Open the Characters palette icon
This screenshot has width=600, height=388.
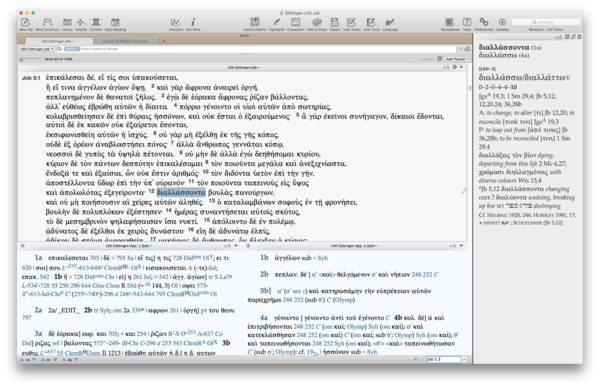295,23
